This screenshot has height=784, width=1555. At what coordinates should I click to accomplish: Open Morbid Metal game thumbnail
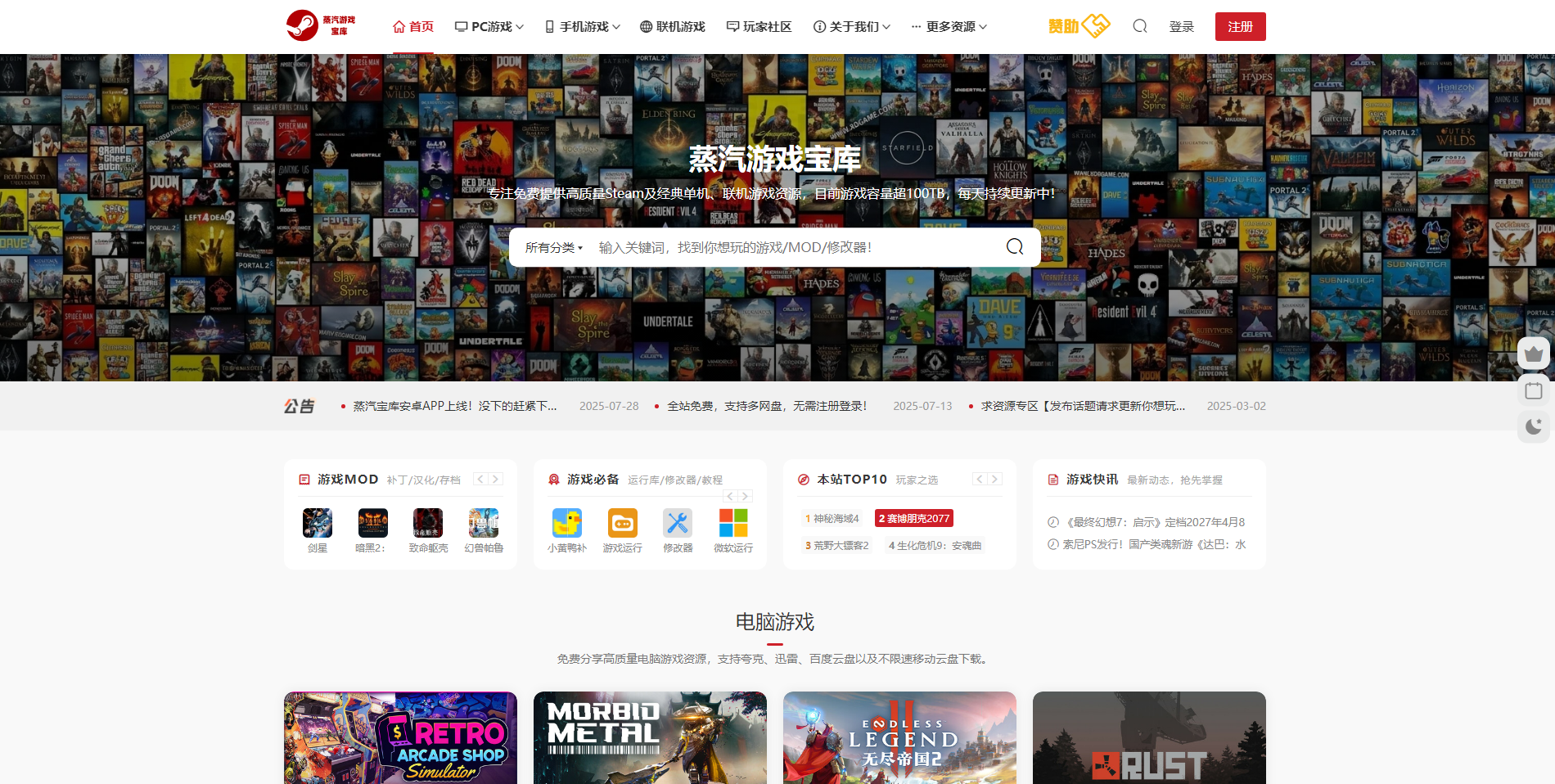click(650, 737)
